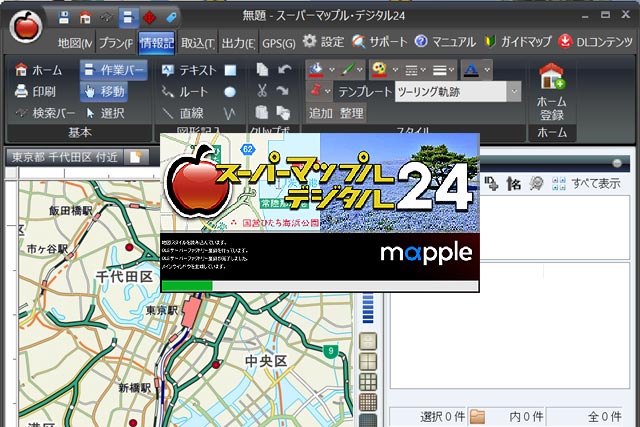The image size is (640, 427).
Task: Open the text color dropdown arrow
Action: click(487, 70)
